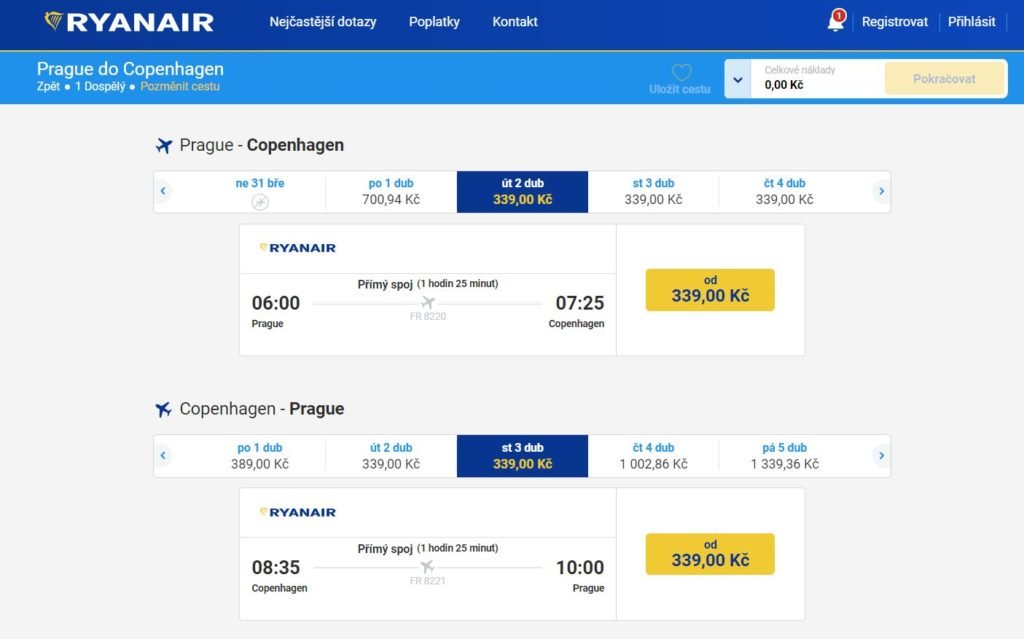Screen dimensions: 1024x639
Task: Click the Ryanair logo in outbound flight card
Action: click(x=297, y=248)
